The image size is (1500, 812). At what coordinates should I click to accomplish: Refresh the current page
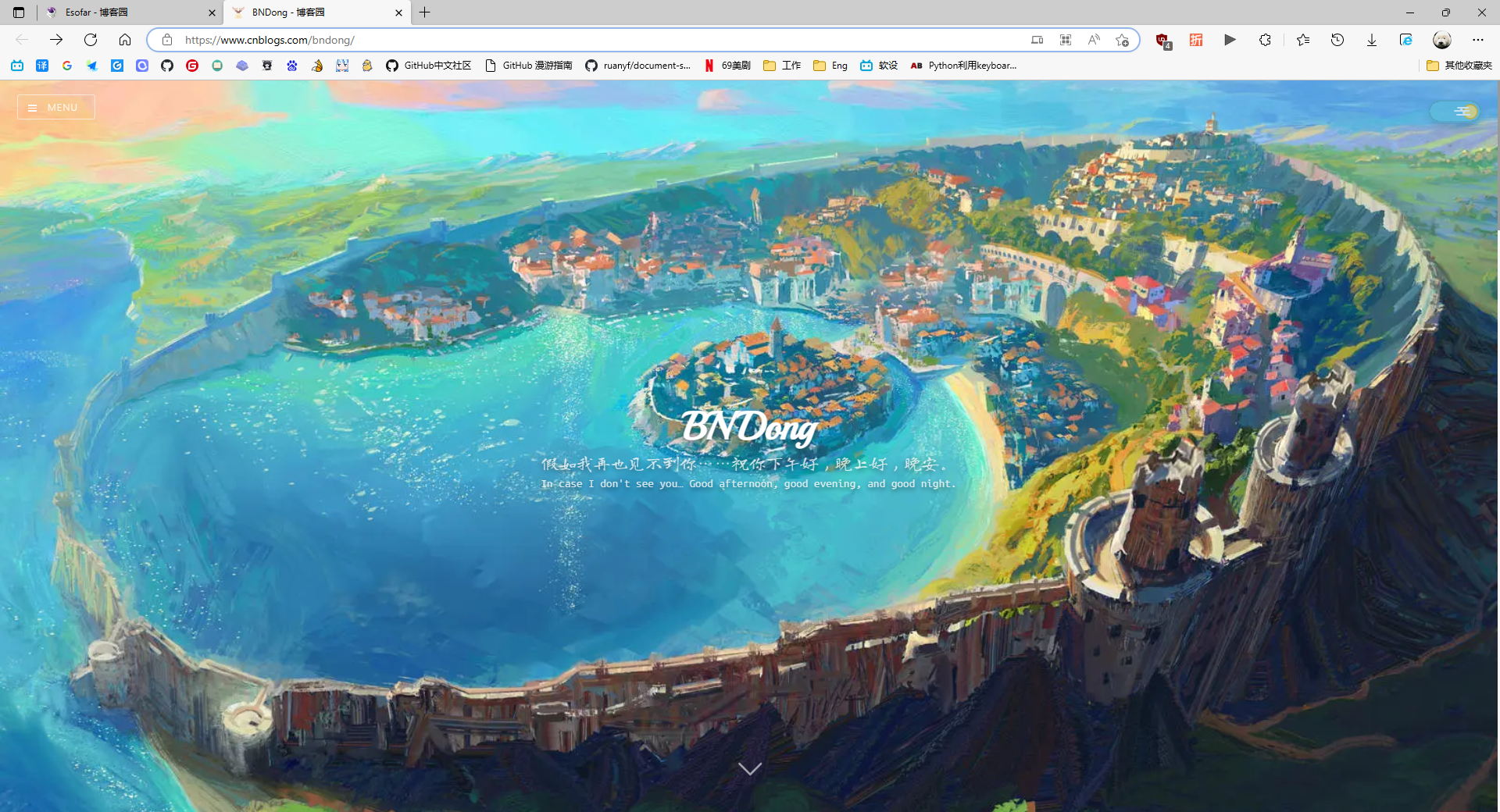pos(91,40)
